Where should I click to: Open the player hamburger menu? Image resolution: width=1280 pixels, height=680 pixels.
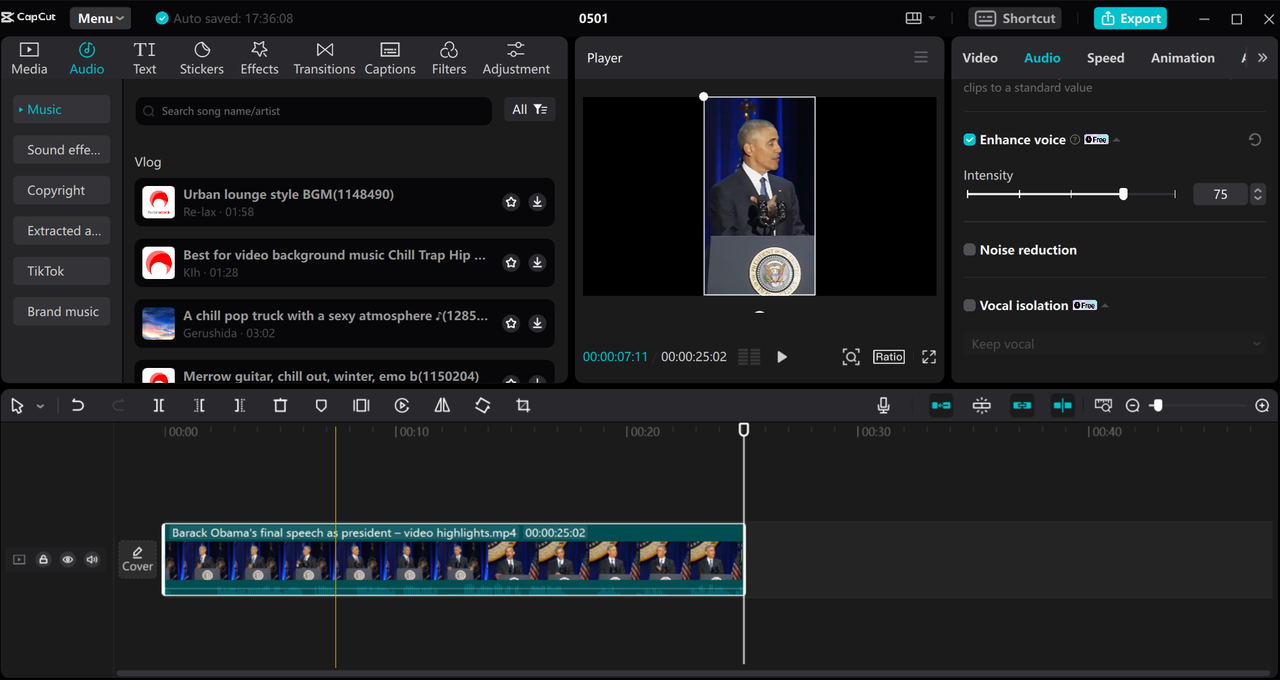(921, 58)
